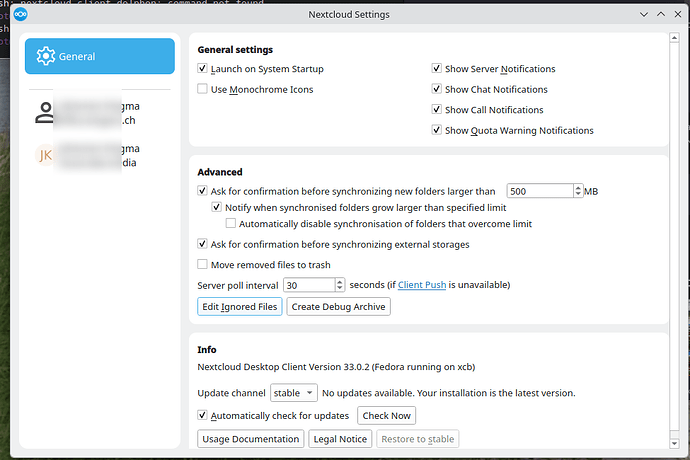Screen dimensions: 690x460
Task: Increase the folder size limit with up arrow
Action: pos(578,188)
